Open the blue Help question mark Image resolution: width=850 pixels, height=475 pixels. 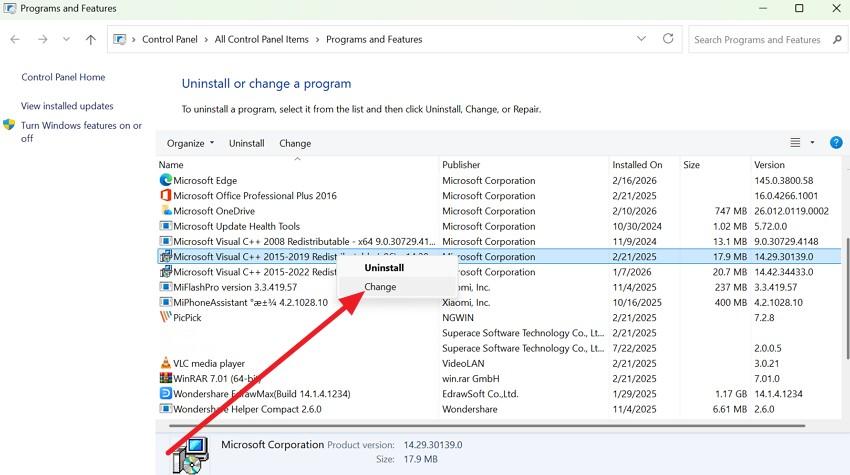[x=836, y=143]
